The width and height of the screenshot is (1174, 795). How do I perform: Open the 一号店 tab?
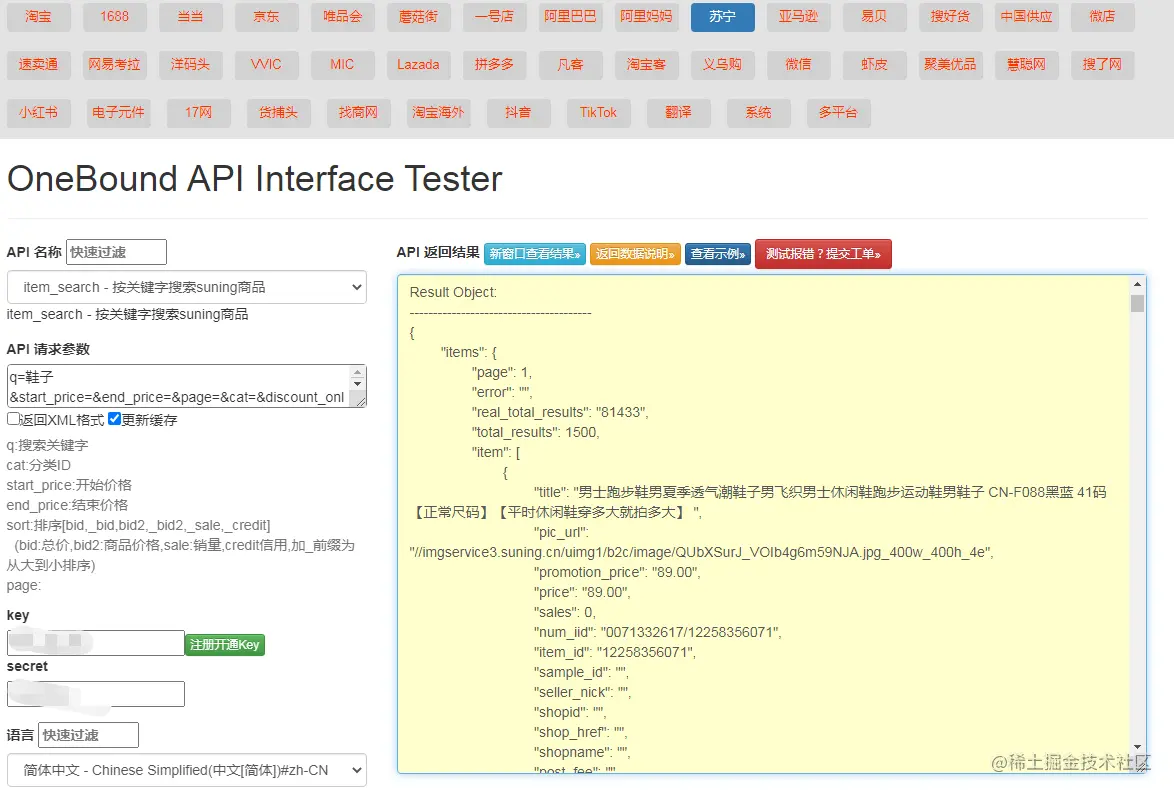(494, 16)
